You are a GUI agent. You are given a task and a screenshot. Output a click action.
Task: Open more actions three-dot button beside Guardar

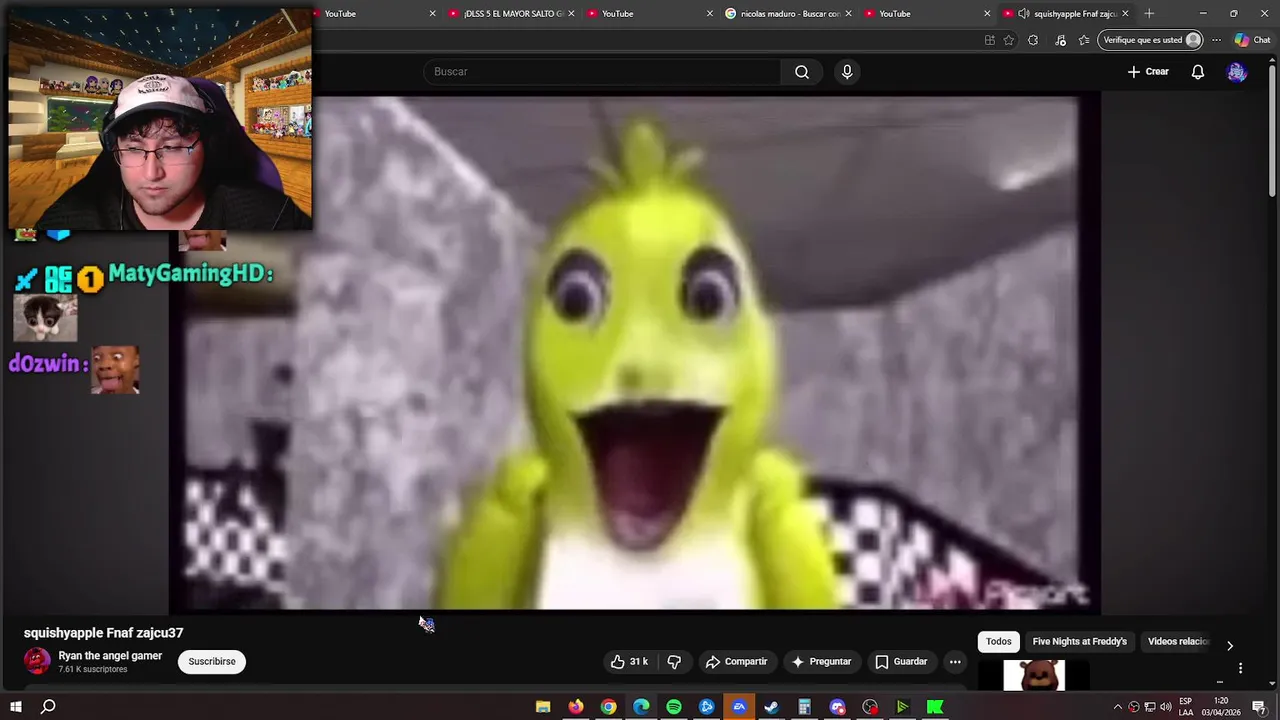[955, 661]
